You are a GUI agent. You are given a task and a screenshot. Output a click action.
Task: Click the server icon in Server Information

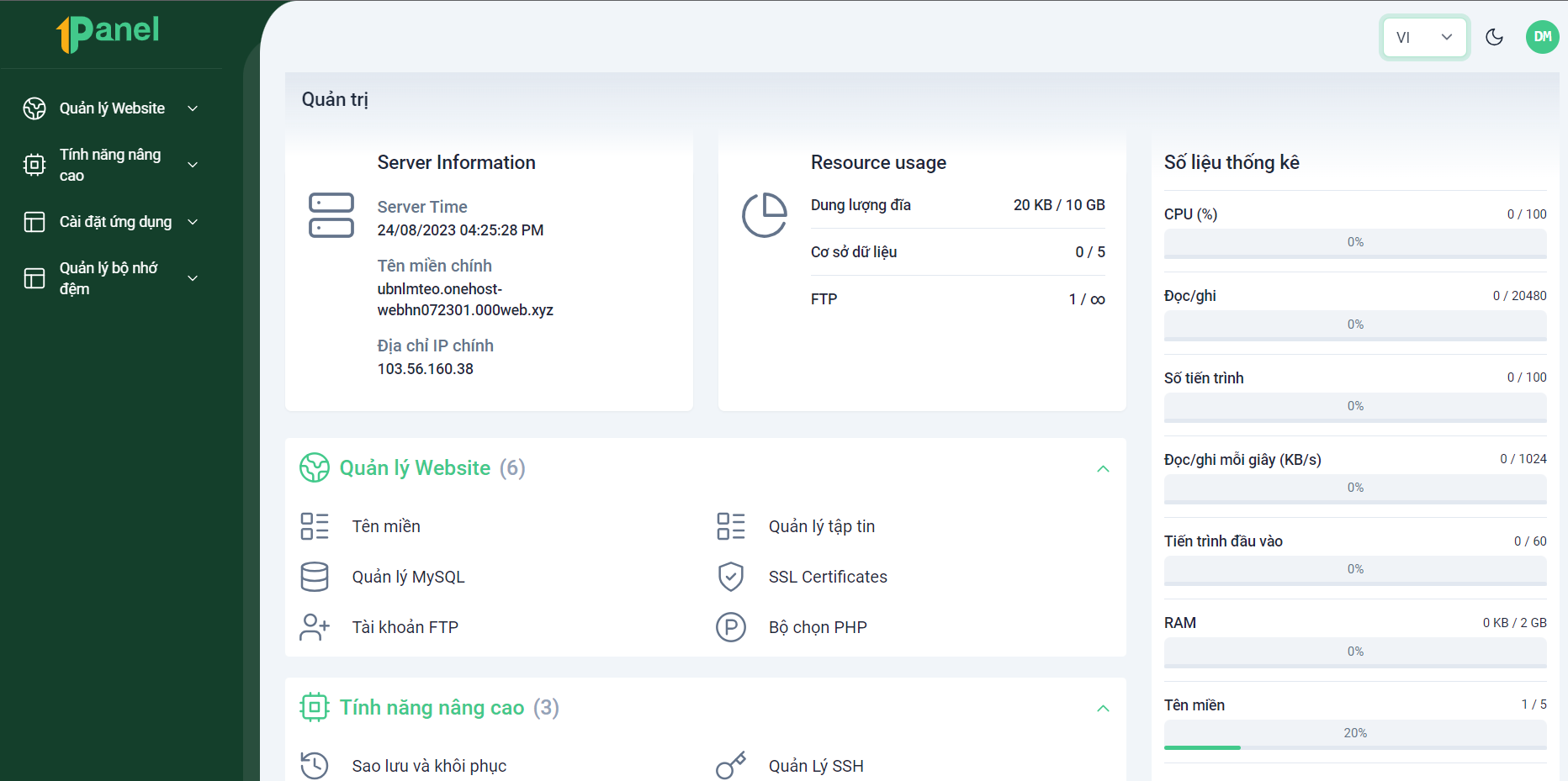click(331, 215)
